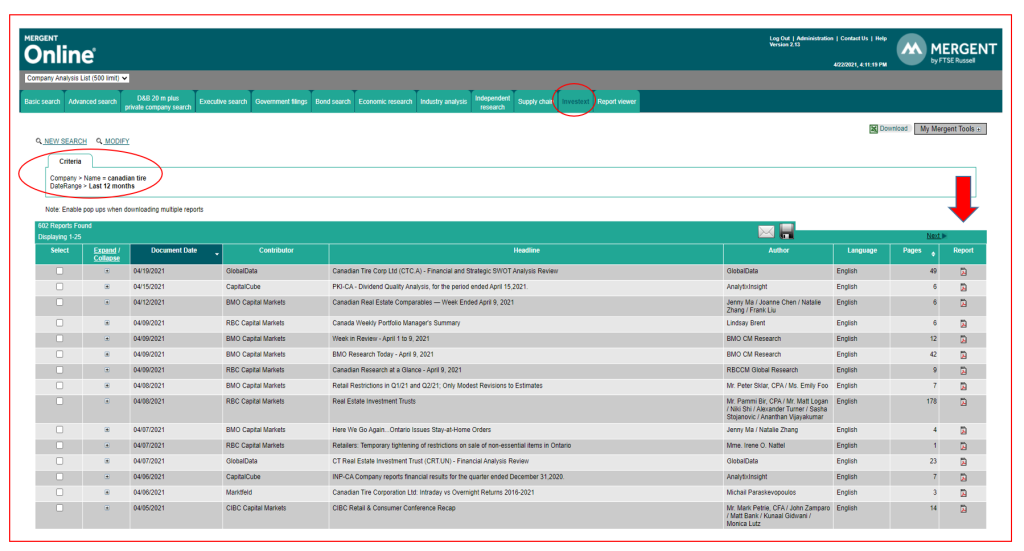Click Expand / Collapse all link

106,254
